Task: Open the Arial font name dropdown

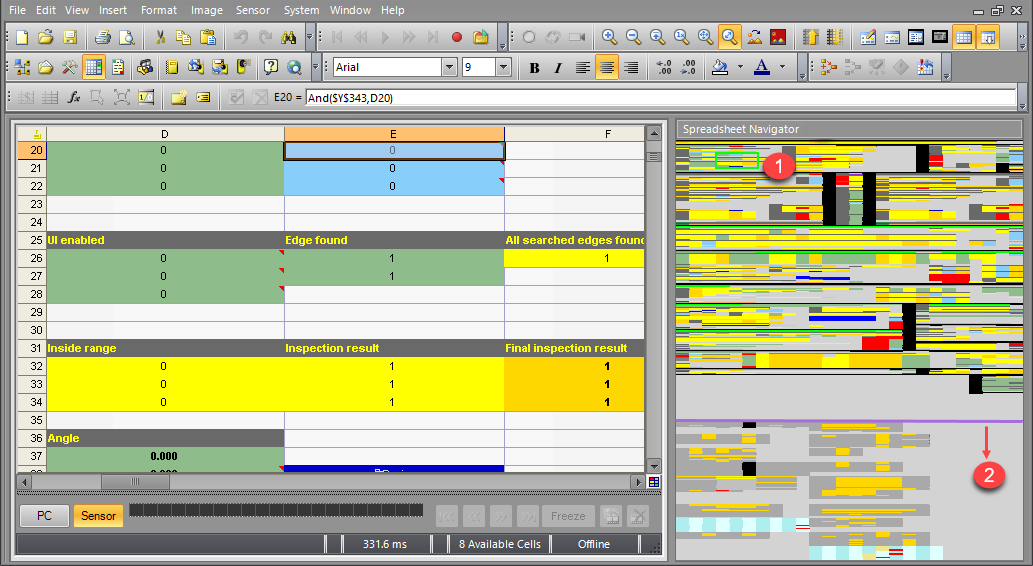Action: point(449,68)
